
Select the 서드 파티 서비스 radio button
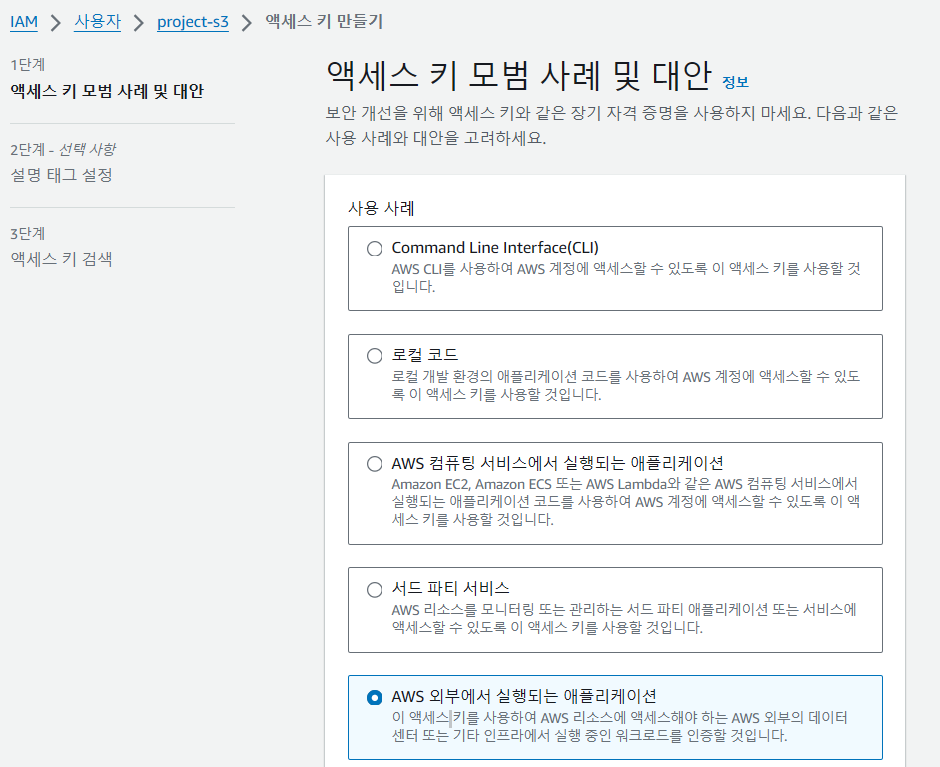coord(375,589)
